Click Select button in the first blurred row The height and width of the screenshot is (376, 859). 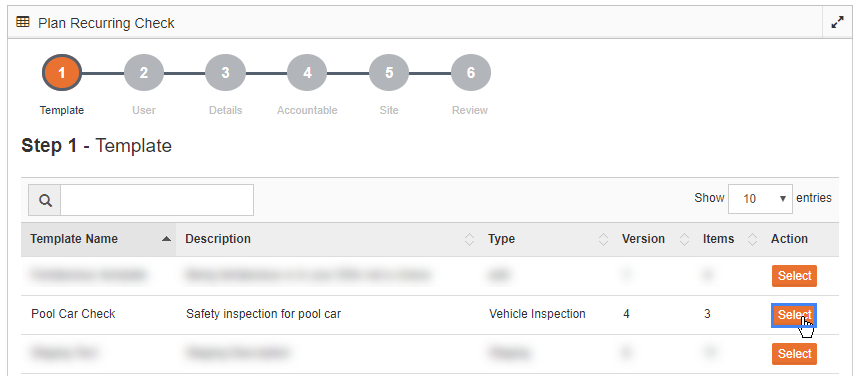[794, 276]
